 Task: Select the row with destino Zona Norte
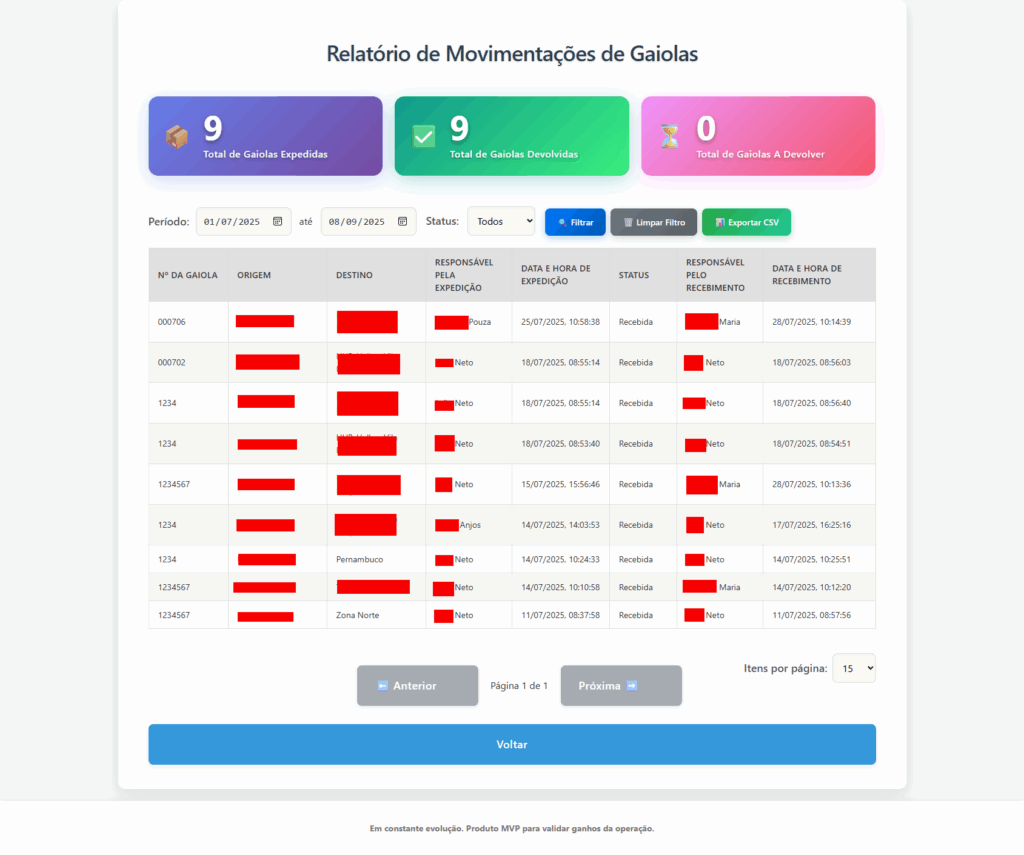tap(512, 615)
